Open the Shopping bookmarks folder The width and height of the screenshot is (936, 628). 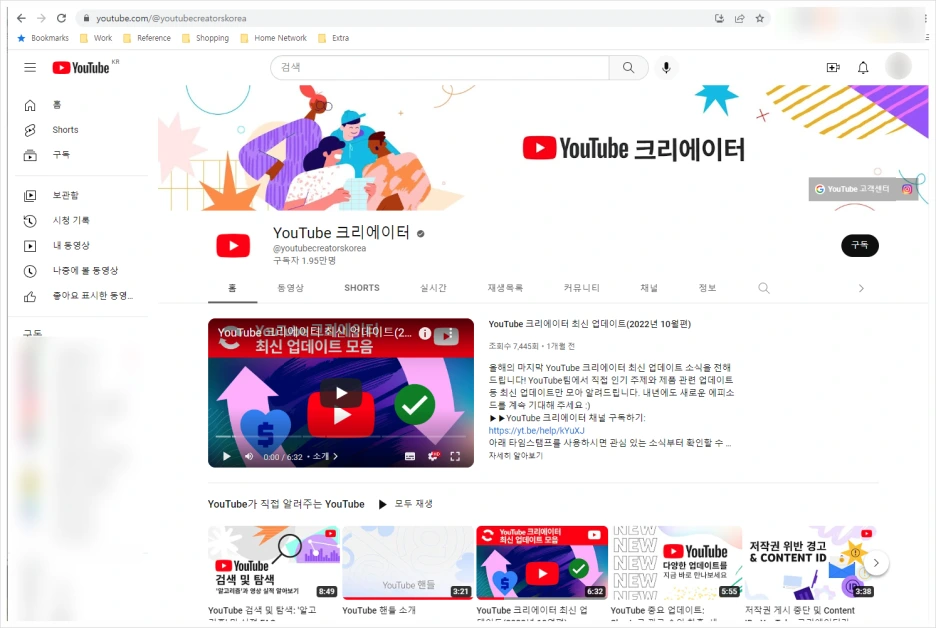206,38
